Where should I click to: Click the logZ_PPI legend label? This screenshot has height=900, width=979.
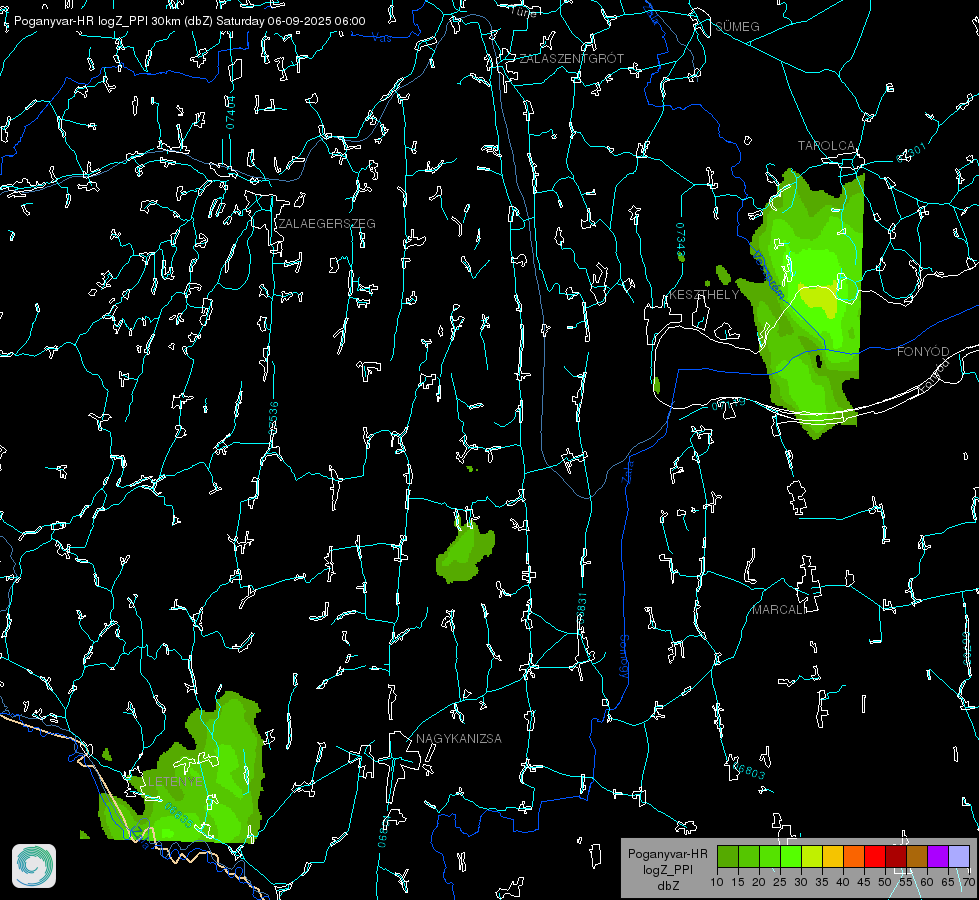click(x=667, y=870)
